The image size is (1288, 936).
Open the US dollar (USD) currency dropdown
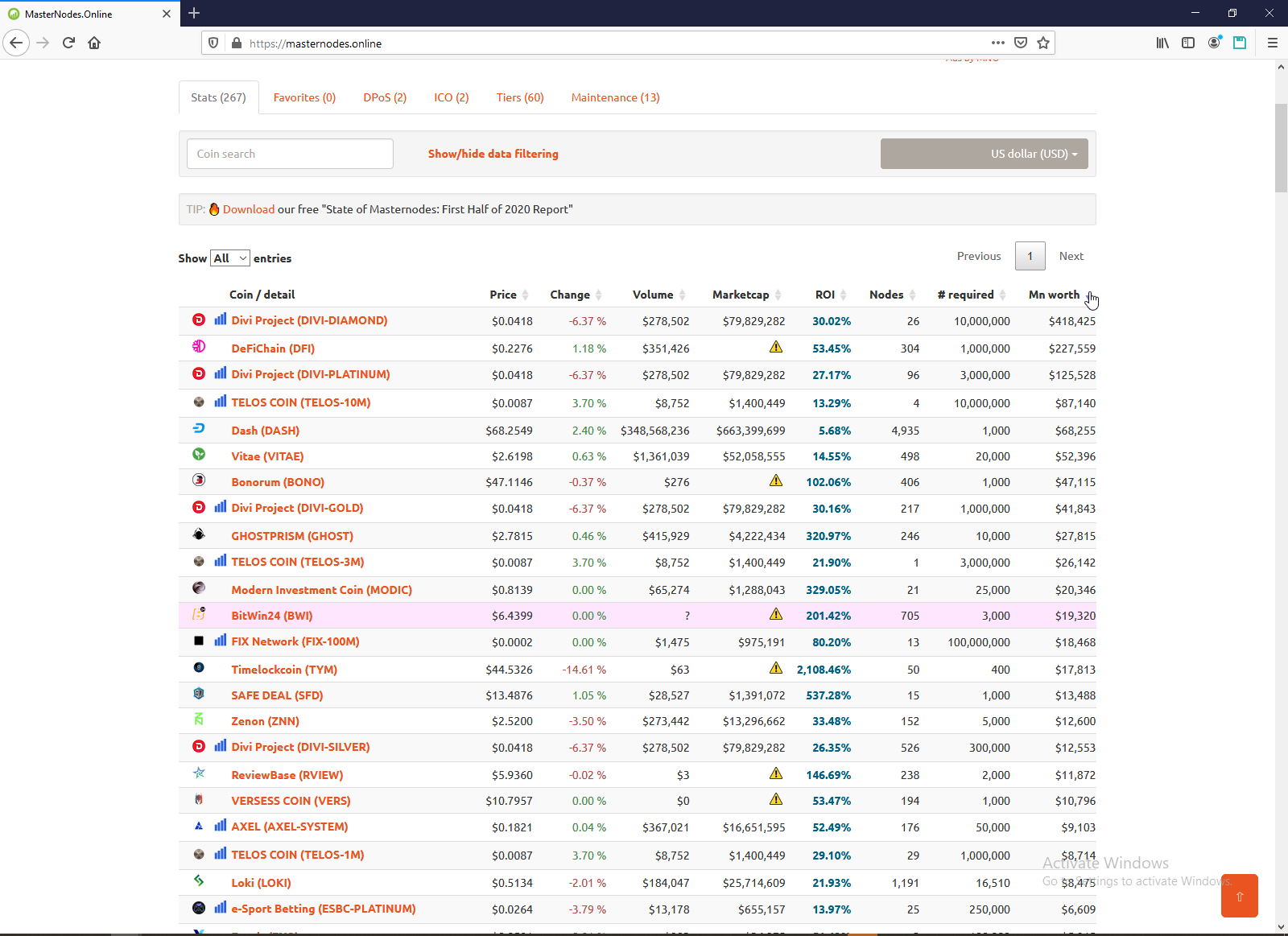985,154
